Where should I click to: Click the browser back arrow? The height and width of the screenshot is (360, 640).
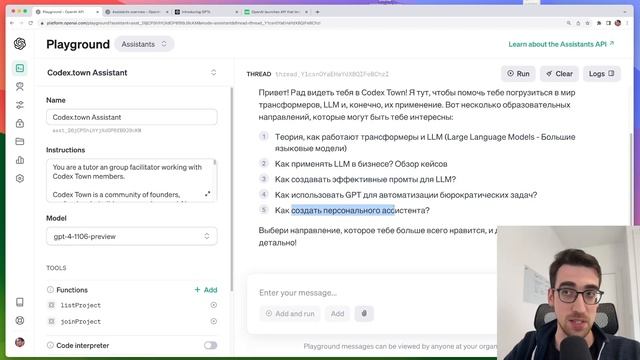coord(12,23)
